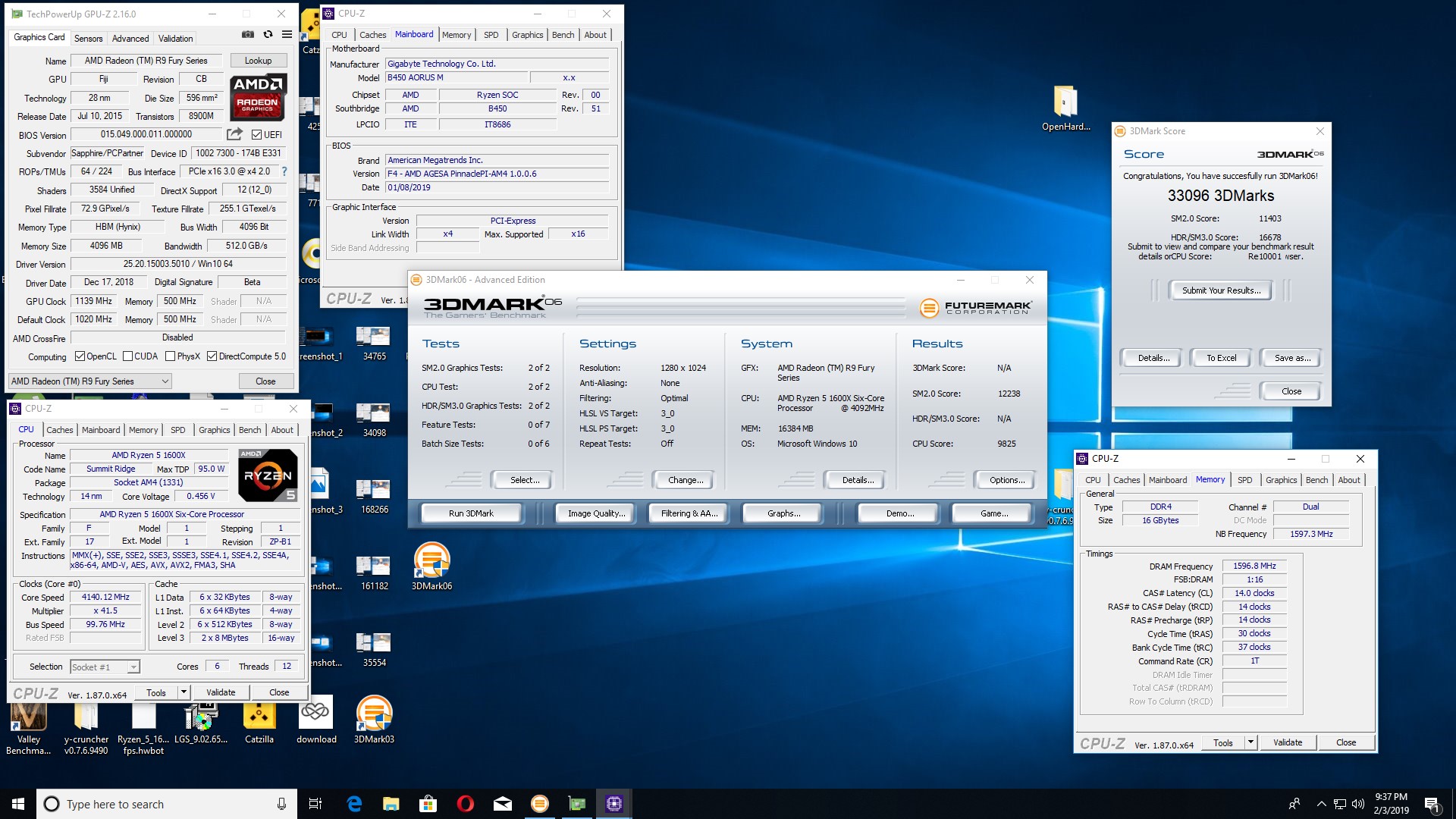Toggle the OpenCL checkbox
Viewport: 1456px width, 819px height.
[x=80, y=356]
